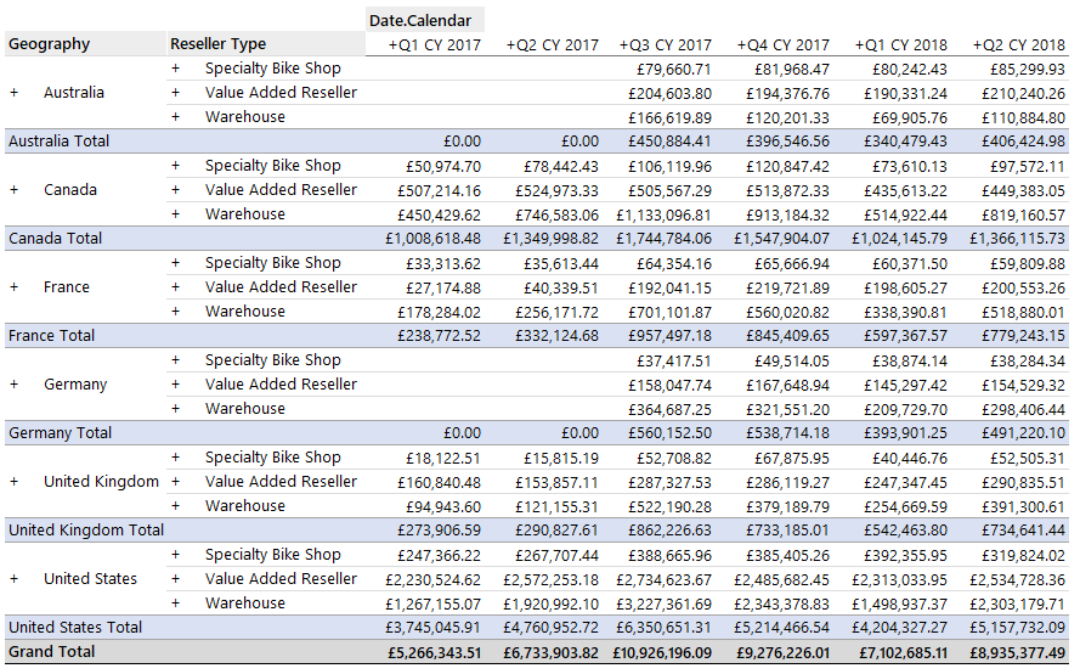
Task: Click the Geography column header
Action: click(x=50, y=44)
